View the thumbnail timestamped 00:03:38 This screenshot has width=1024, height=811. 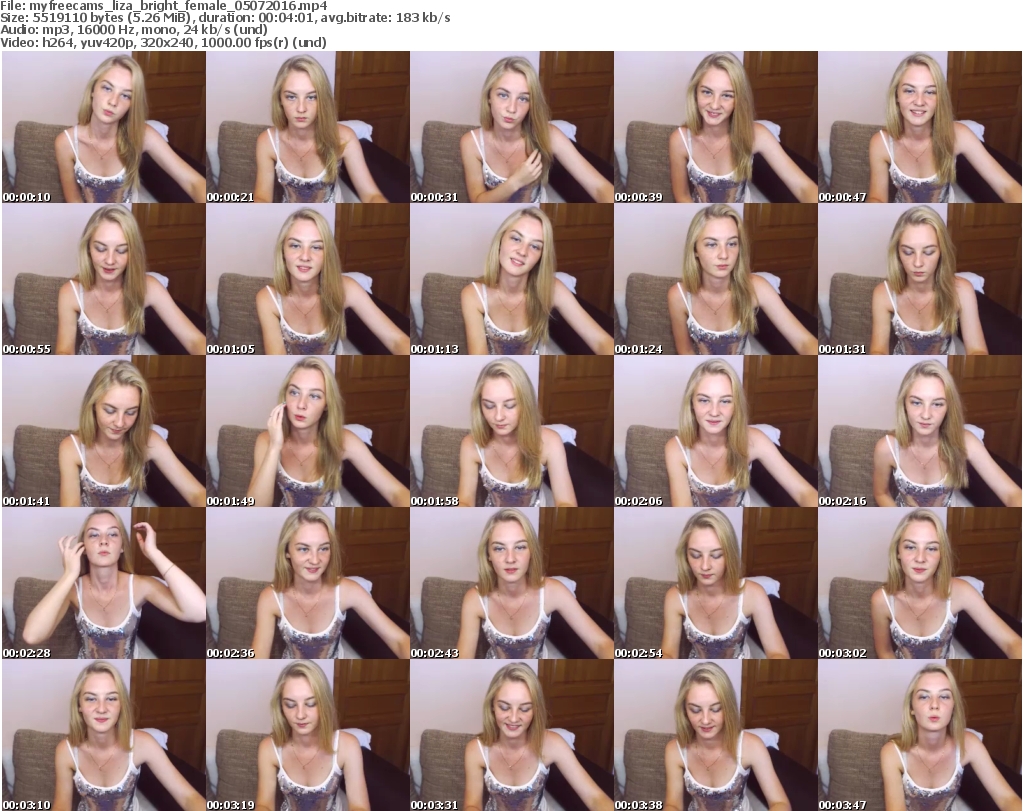[x=716, y=735]
